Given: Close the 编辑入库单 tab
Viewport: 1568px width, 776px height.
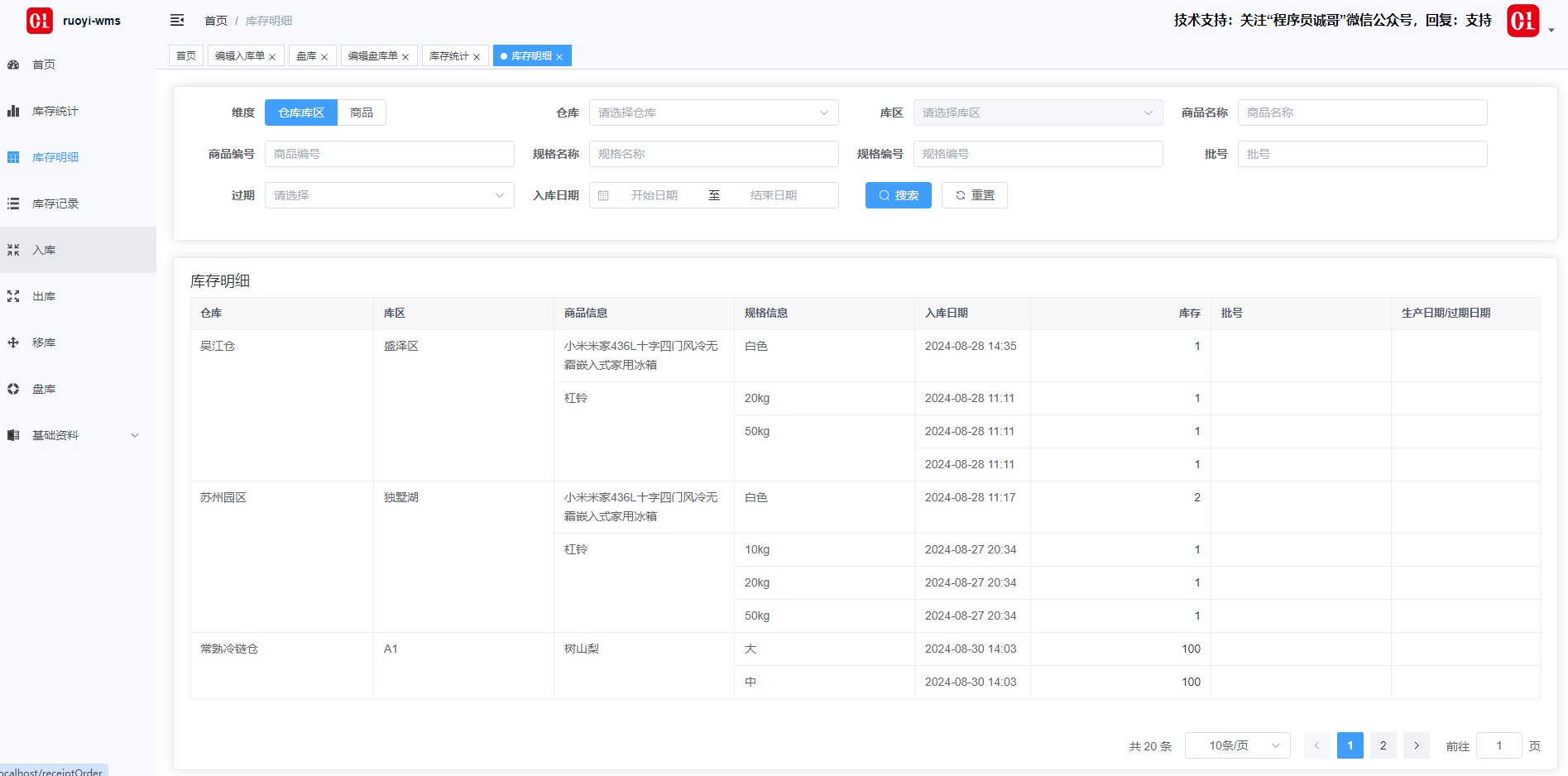Looking at the screenshot, I should click(272, 57).
